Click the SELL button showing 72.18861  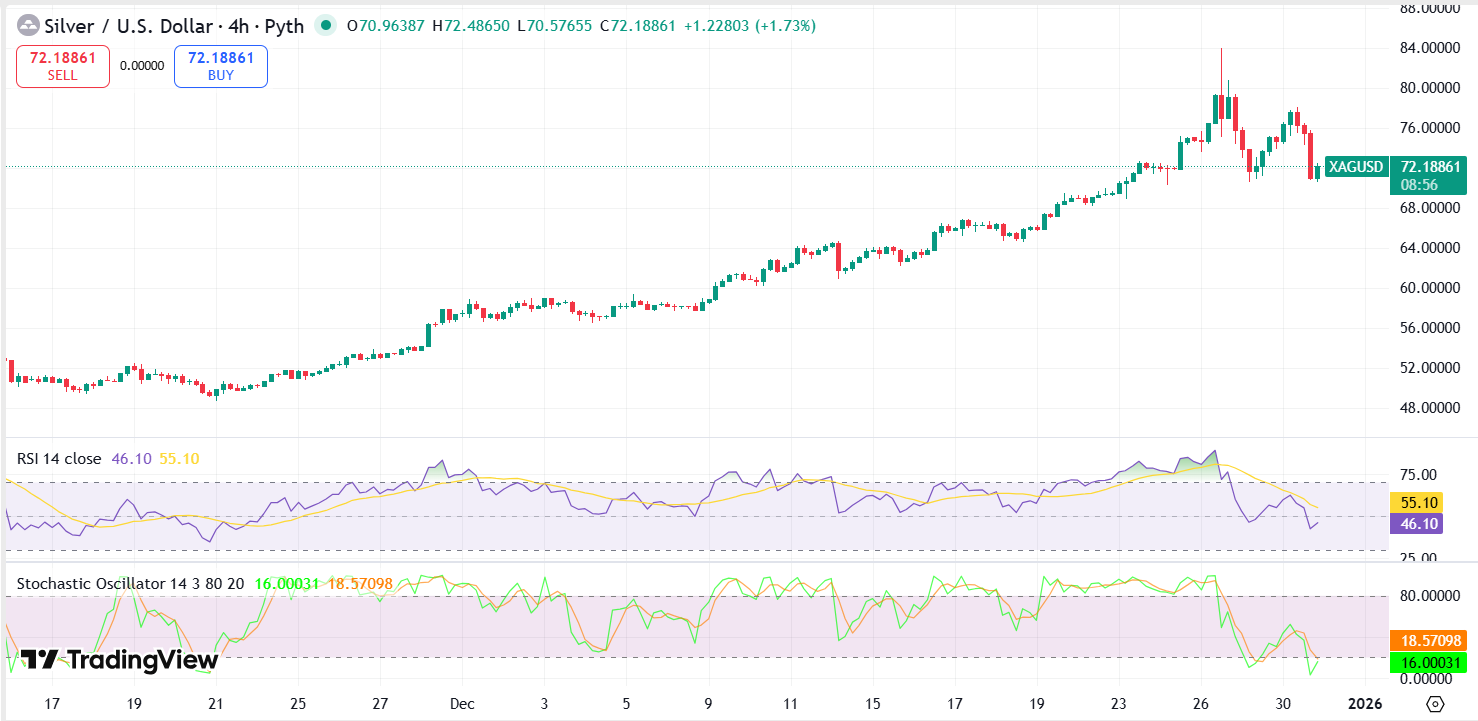pos(62,66)
